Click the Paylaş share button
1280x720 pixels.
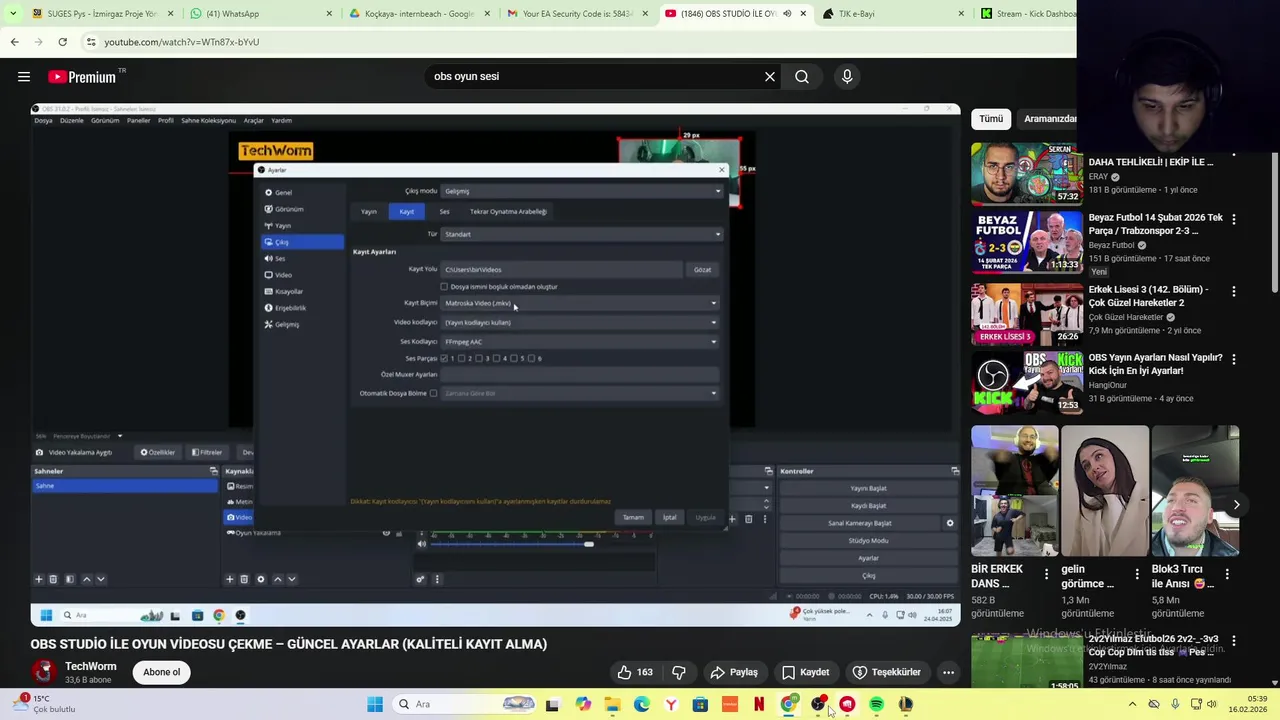click(733, 672)
